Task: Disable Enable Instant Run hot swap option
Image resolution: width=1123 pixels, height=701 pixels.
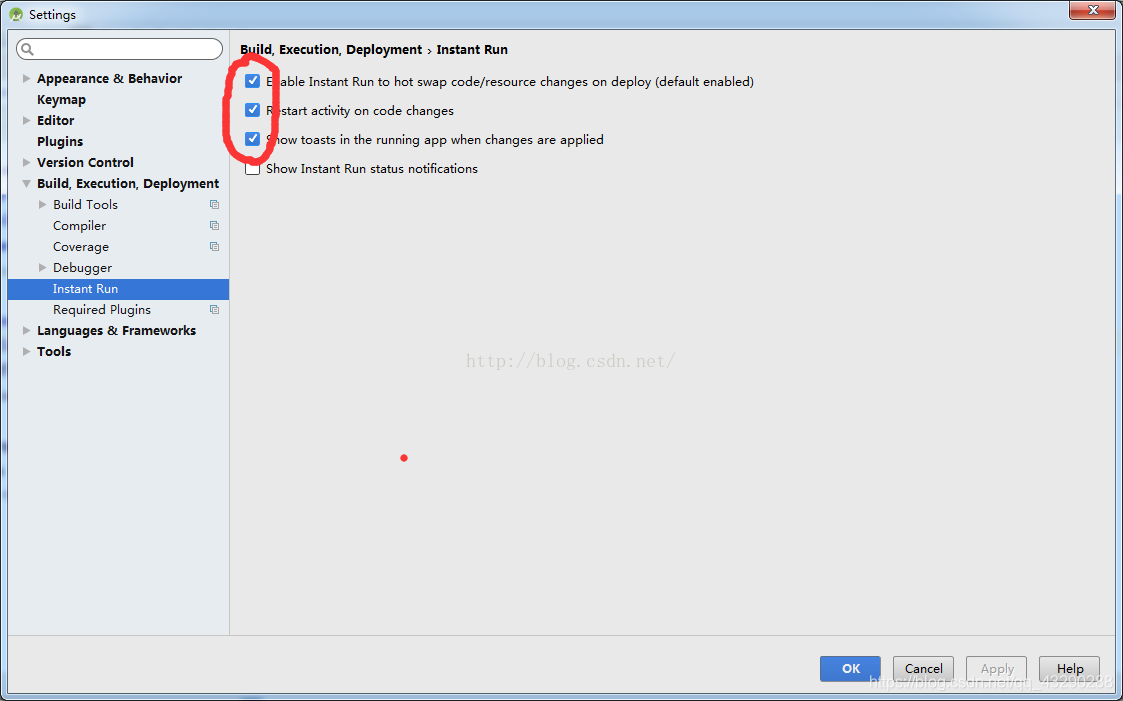Action: tap(252, 81)
